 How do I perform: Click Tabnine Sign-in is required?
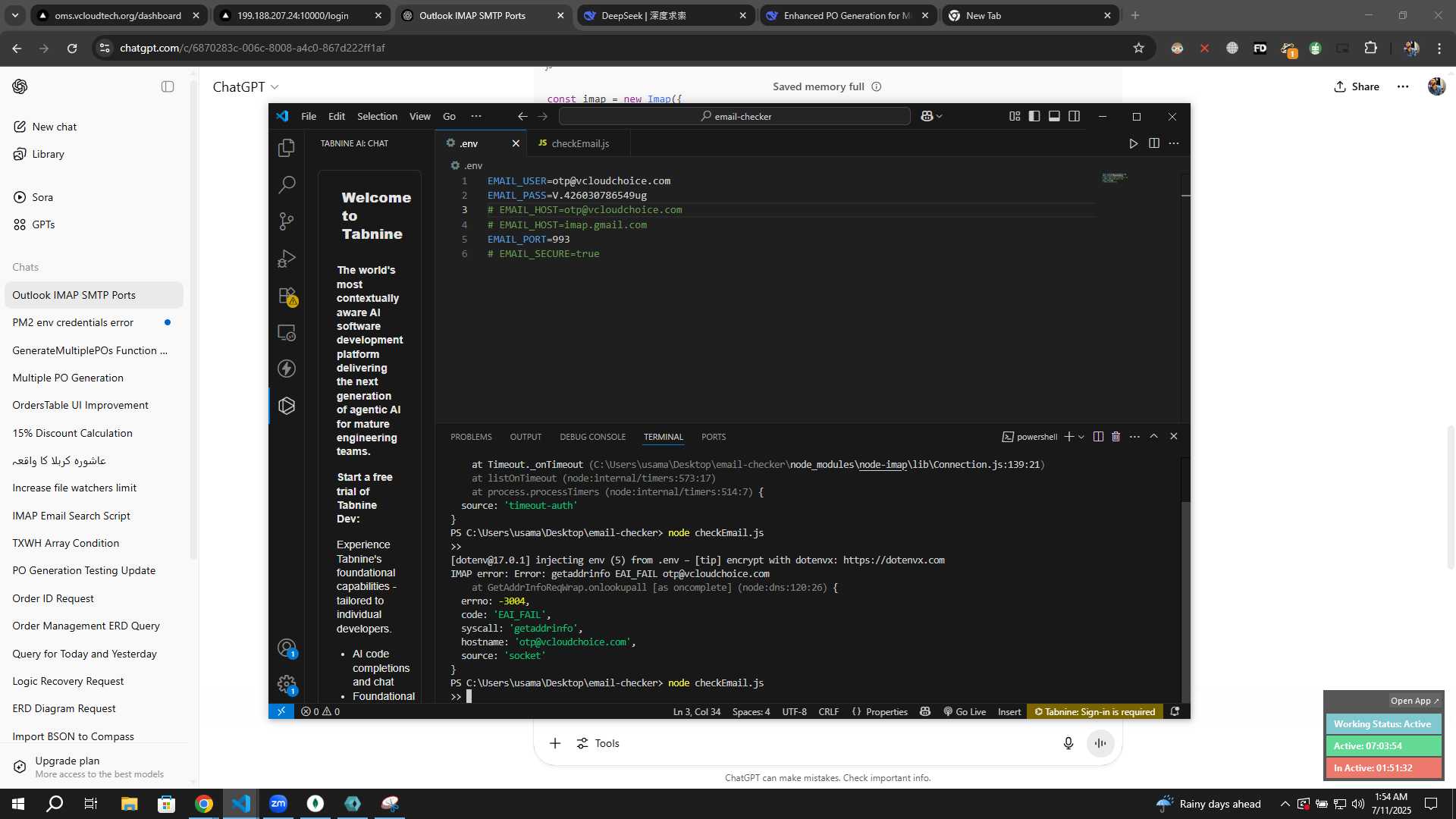click(1095, 711)
